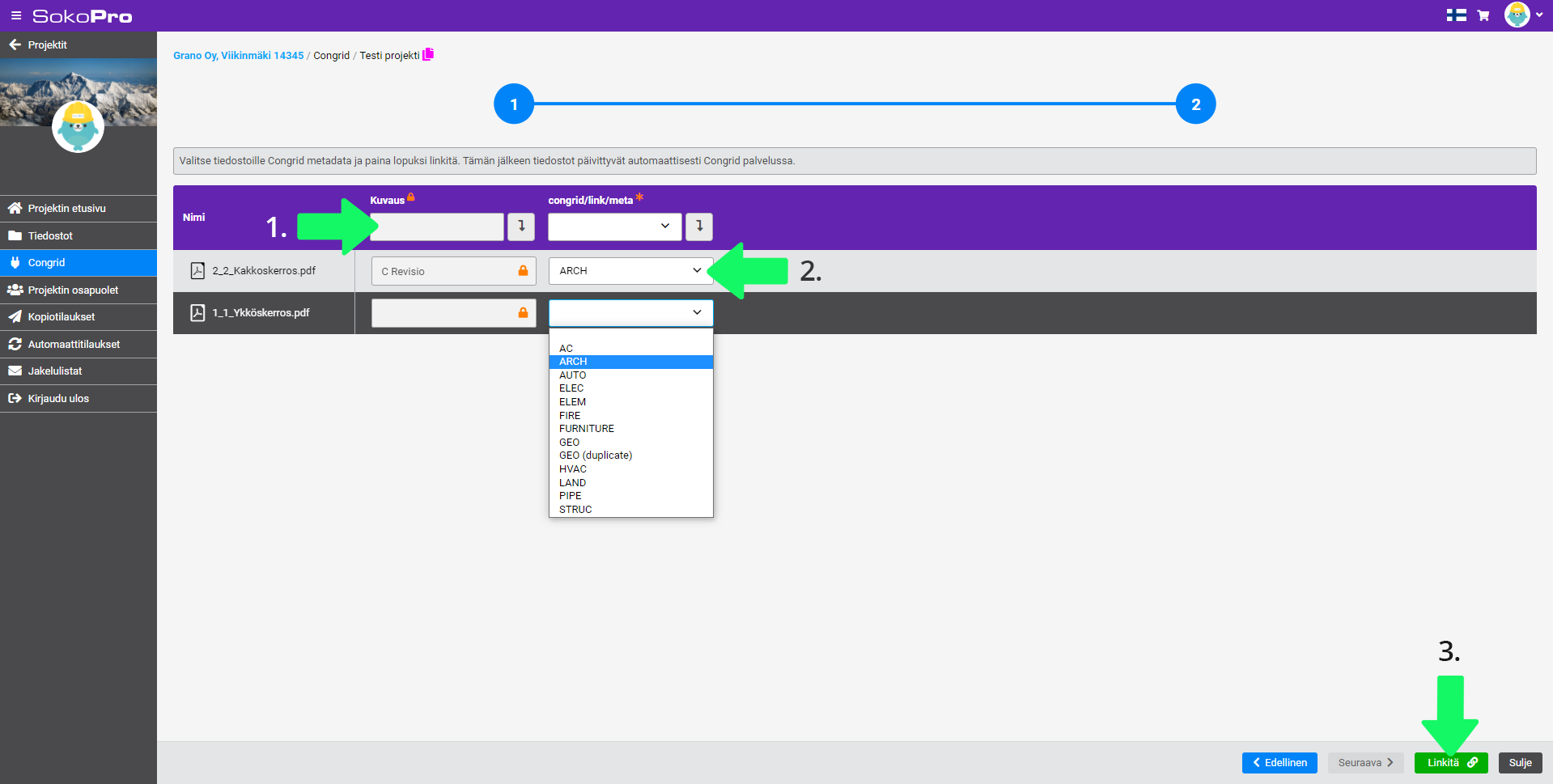
Task: Open Tiedostot in sidebar
Action: (78, 235)
